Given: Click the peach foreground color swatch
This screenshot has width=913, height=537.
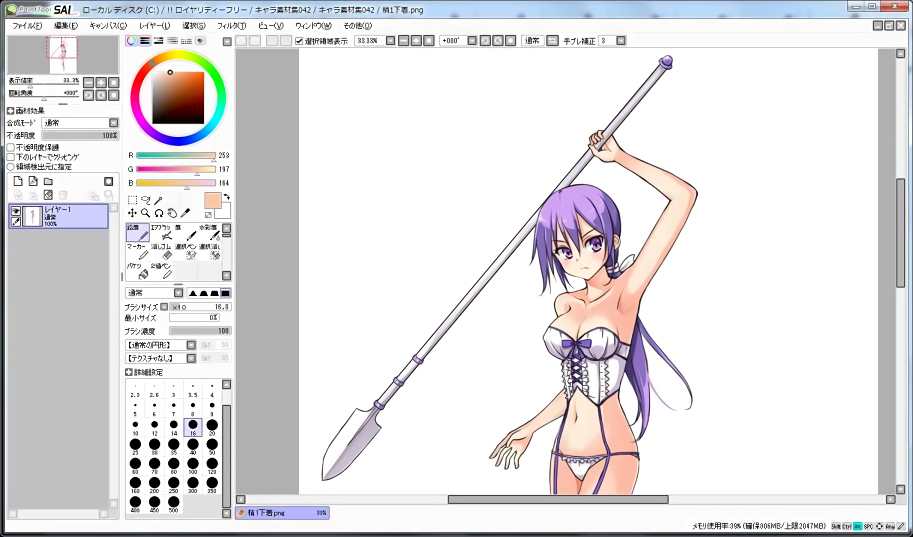Looking at the screenshot, I should click(213, 200).
